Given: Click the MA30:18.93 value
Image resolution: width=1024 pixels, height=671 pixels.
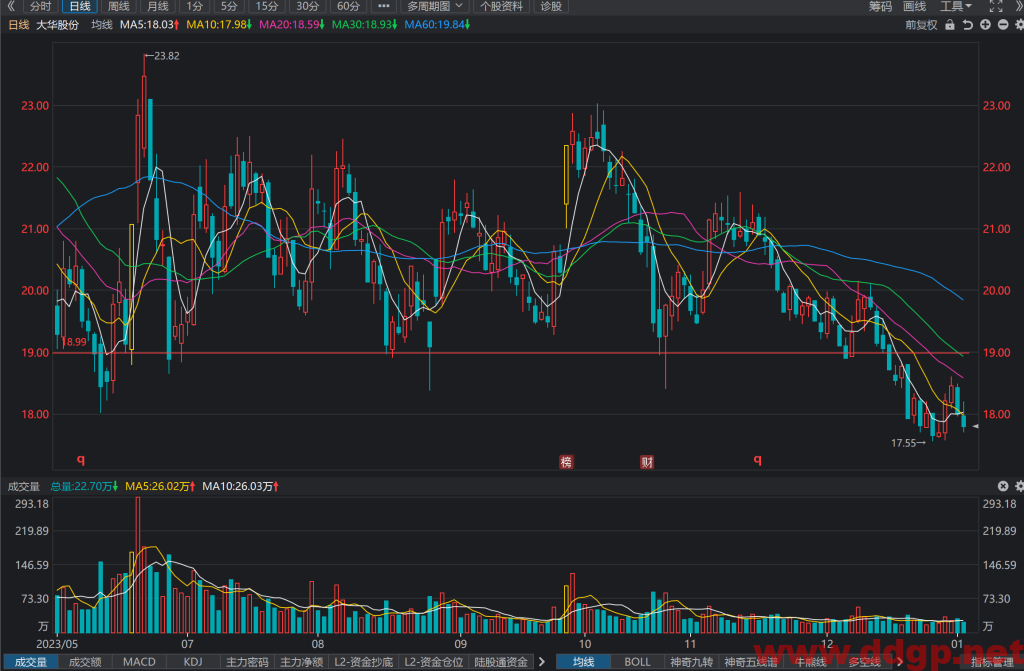Looking at the screenshot, I should coord(364,25).
